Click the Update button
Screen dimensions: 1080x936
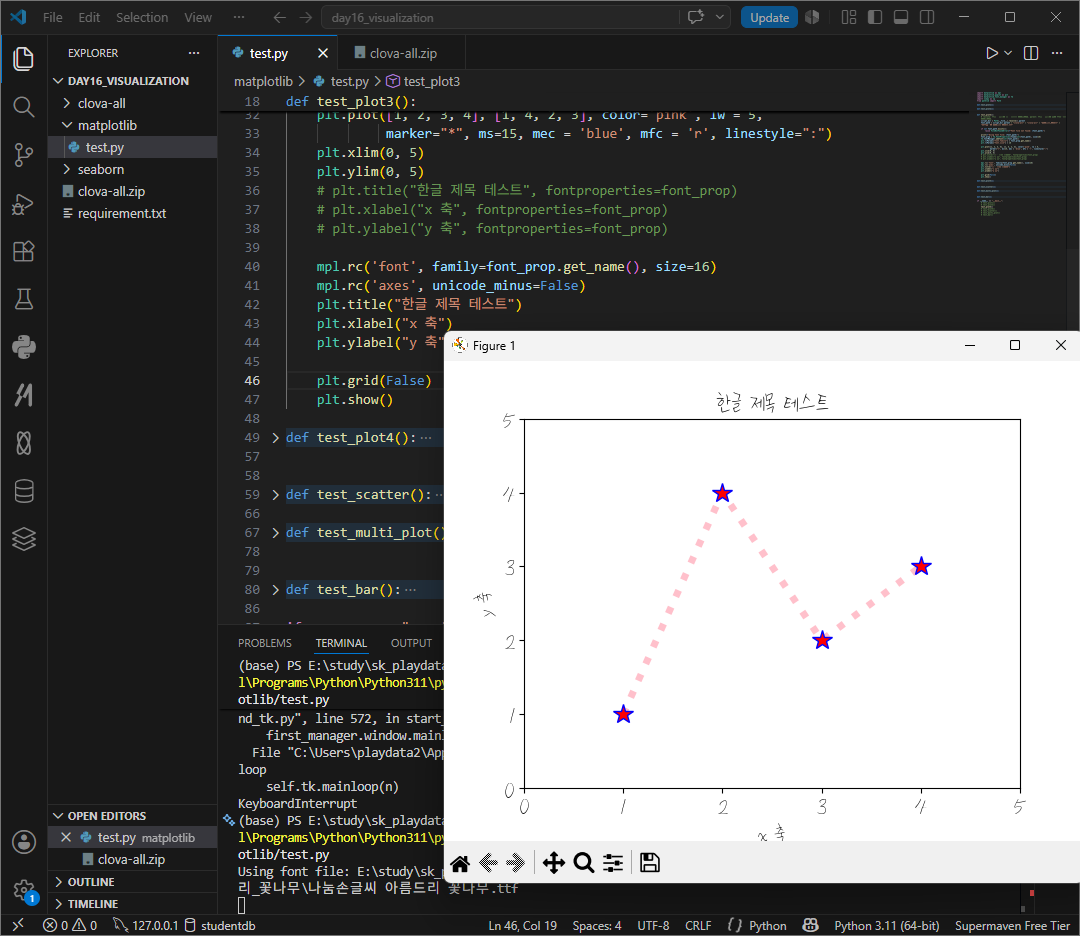point(769,18)
